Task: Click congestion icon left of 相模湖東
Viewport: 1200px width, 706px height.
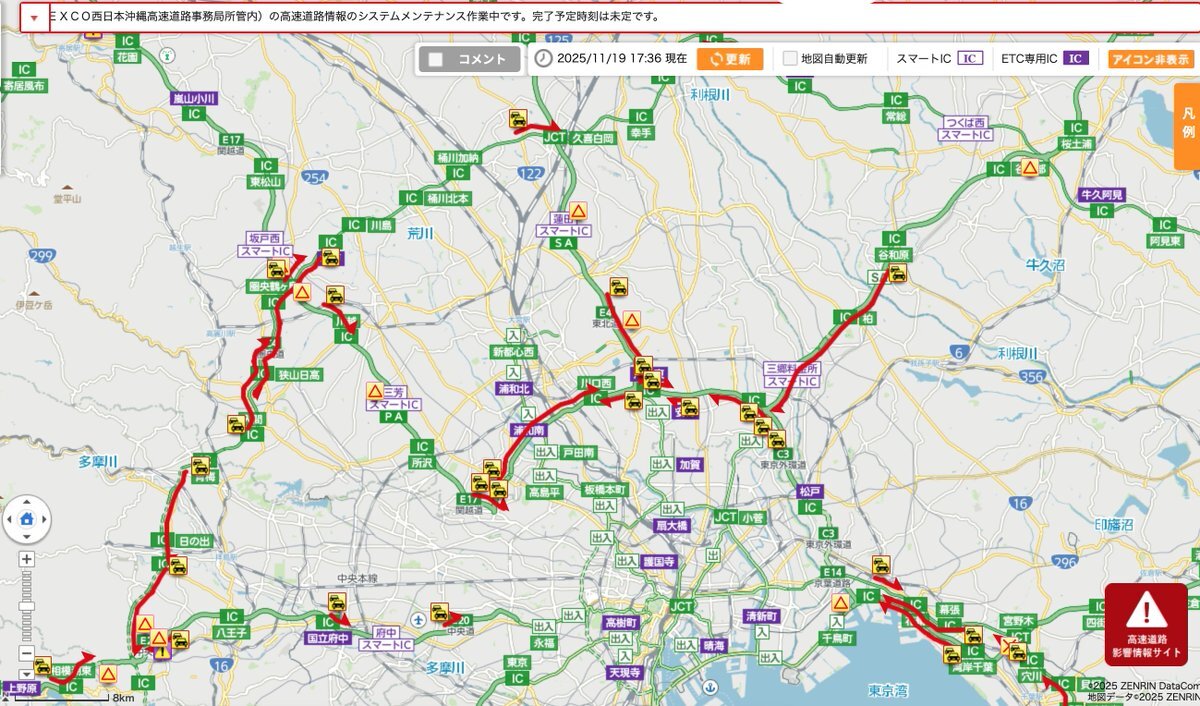Action: click(42, 666)
